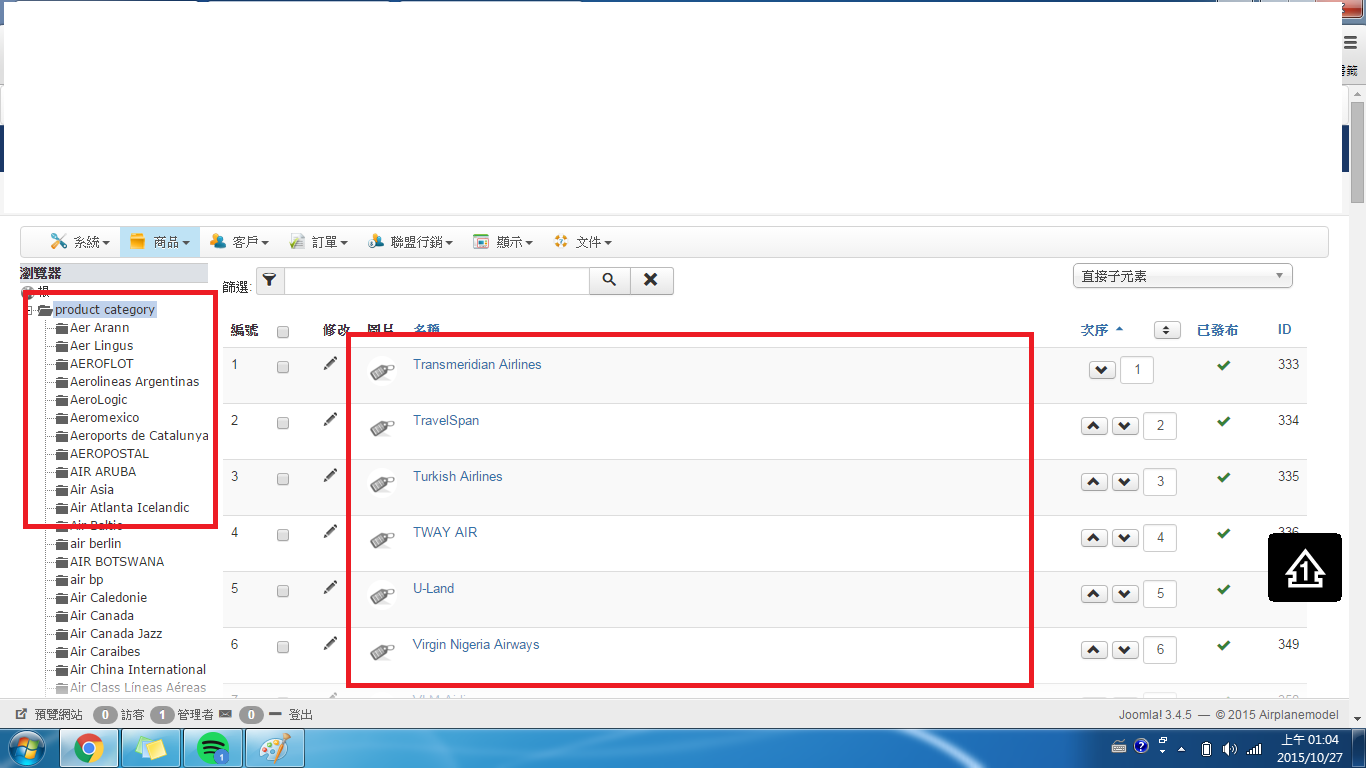Click the edit pencil for Virgin Nigeria Airways
The height and width of the screenshot is (768, 1366).
[x=330, y=644]
